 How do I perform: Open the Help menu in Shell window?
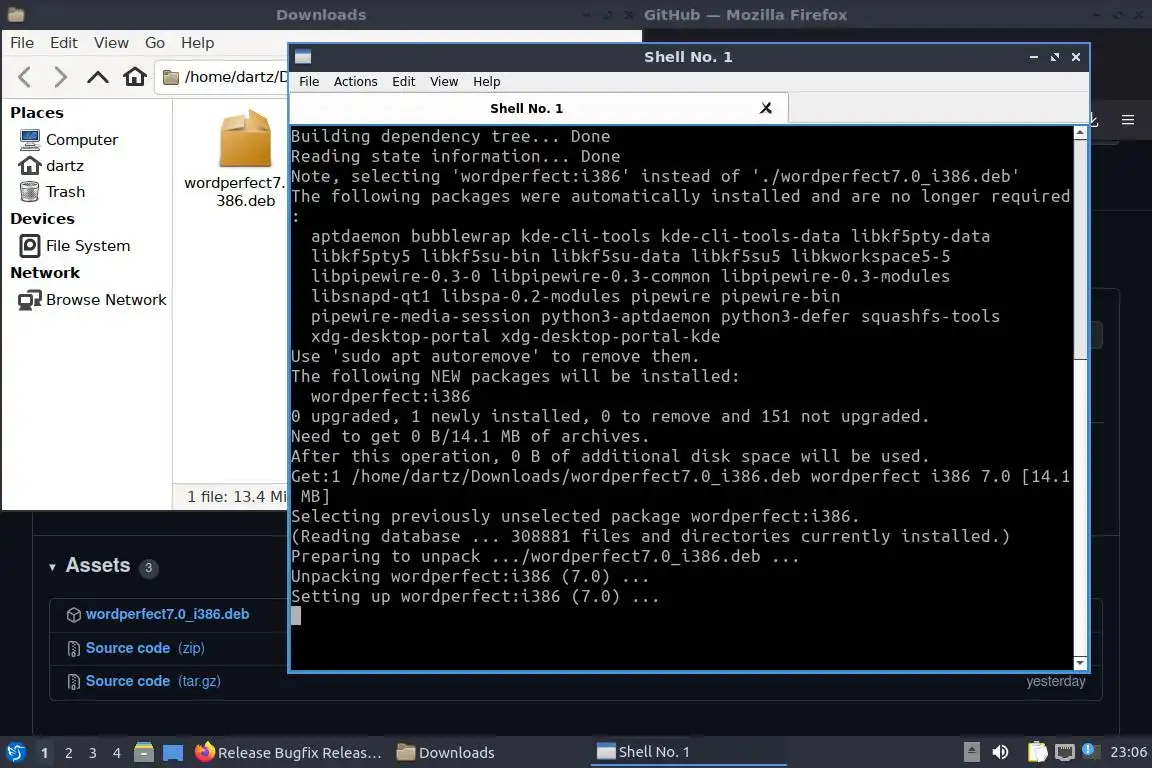coord(486,82)
